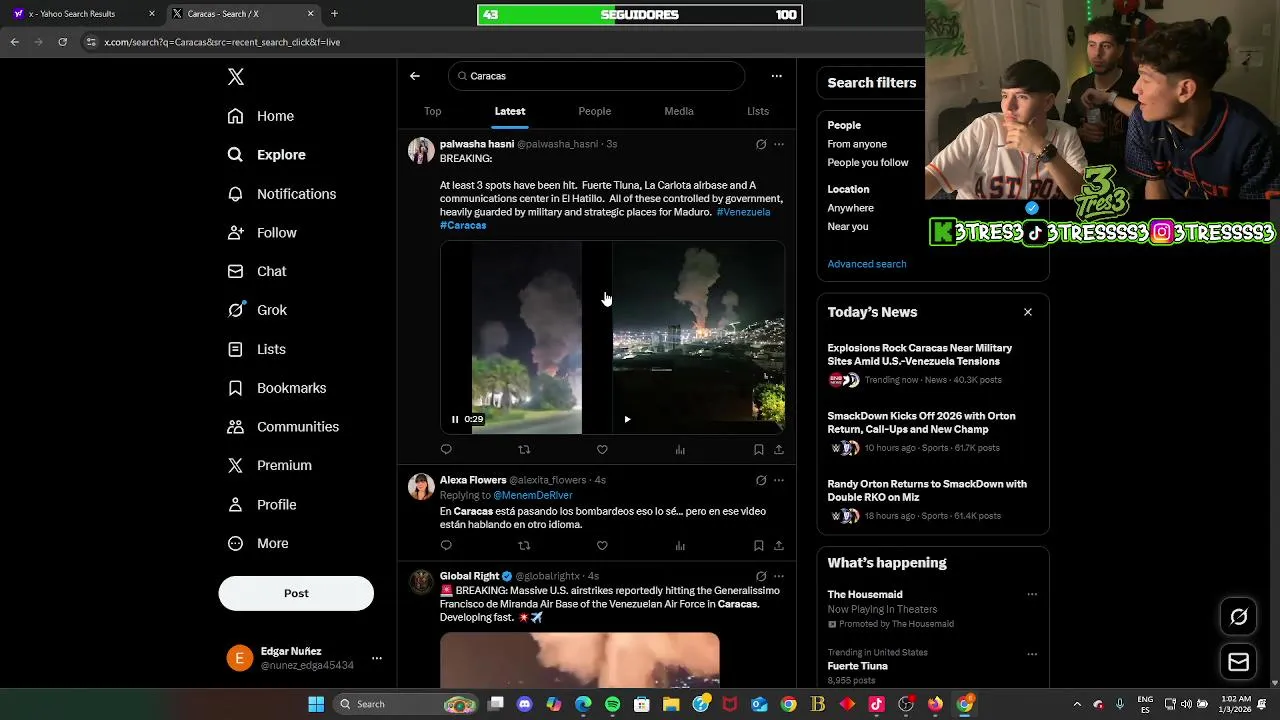Click the X logo in sidebar

click(235, 77)
